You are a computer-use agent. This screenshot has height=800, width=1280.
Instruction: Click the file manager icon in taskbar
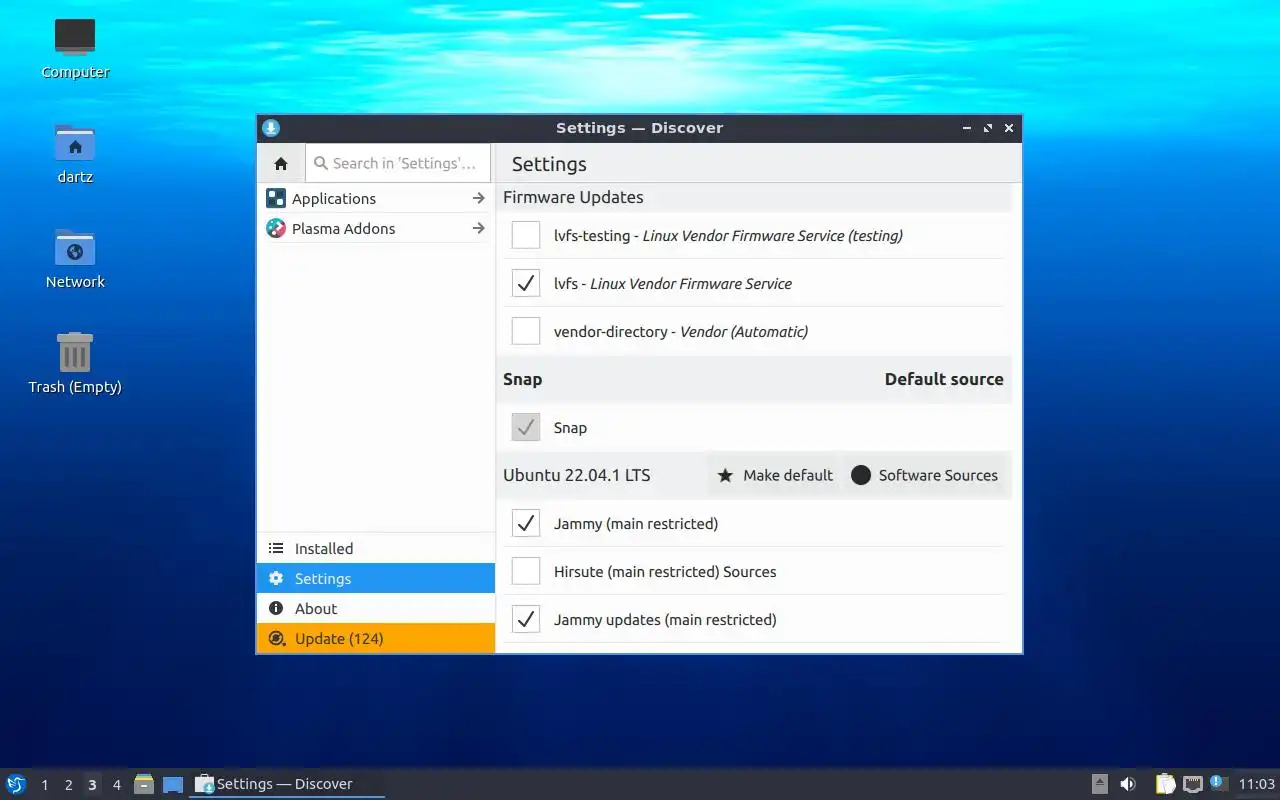(144, 784)
